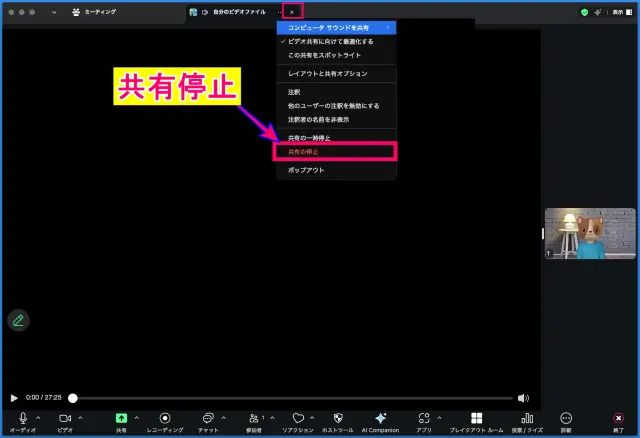Click the Video camera icon
This screenshot has height=438, width=640.
(65, 417)
